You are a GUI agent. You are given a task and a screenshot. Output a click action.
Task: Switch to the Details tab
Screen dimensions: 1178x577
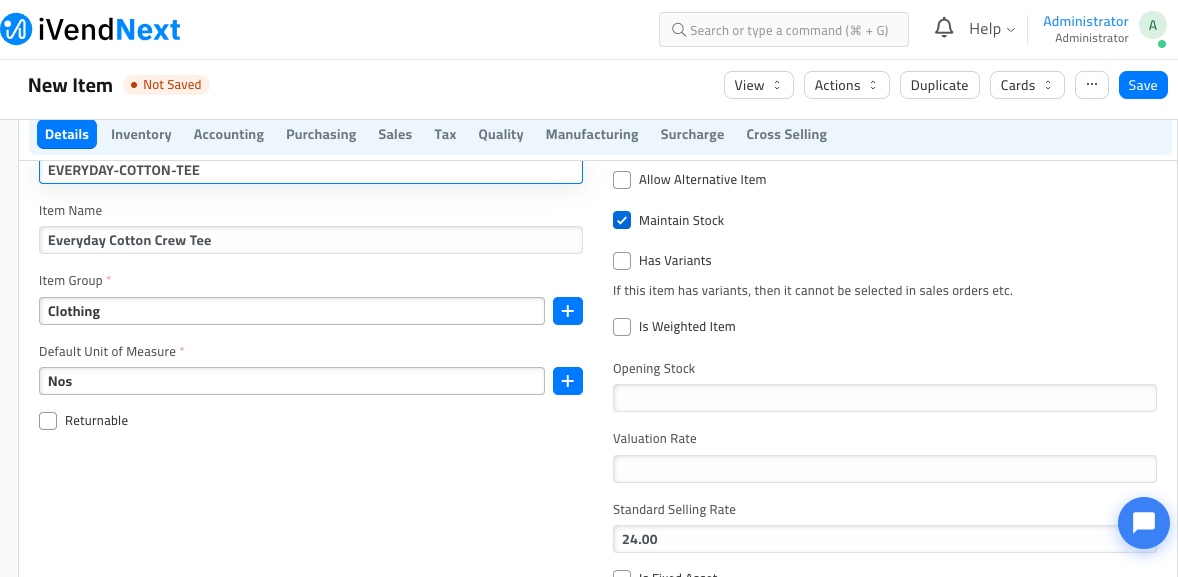[x=67, y=134]
